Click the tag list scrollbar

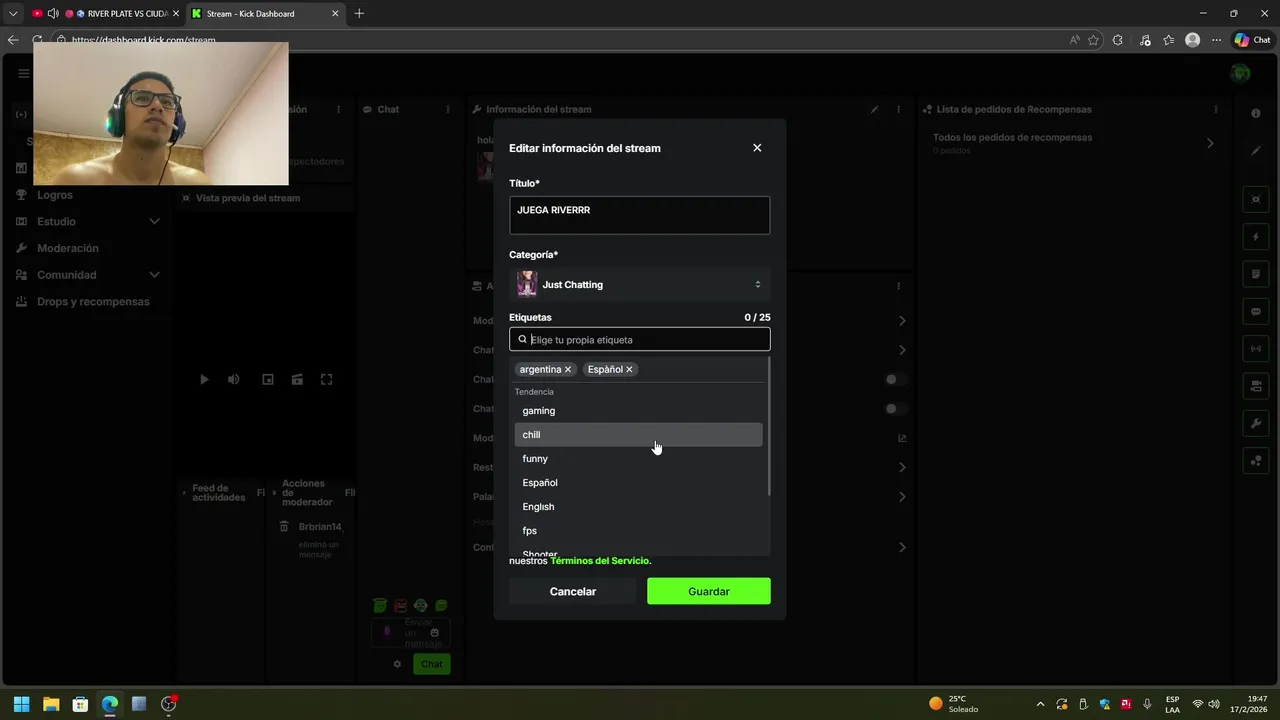point(768,425)
